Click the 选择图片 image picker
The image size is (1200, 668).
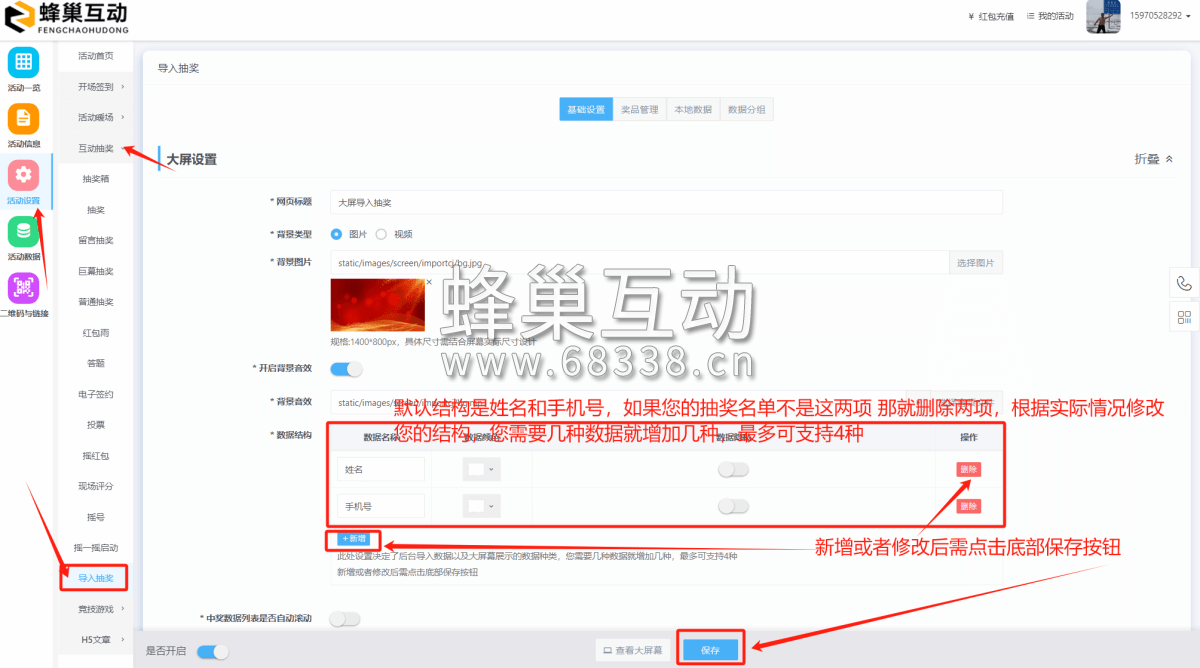975,261
